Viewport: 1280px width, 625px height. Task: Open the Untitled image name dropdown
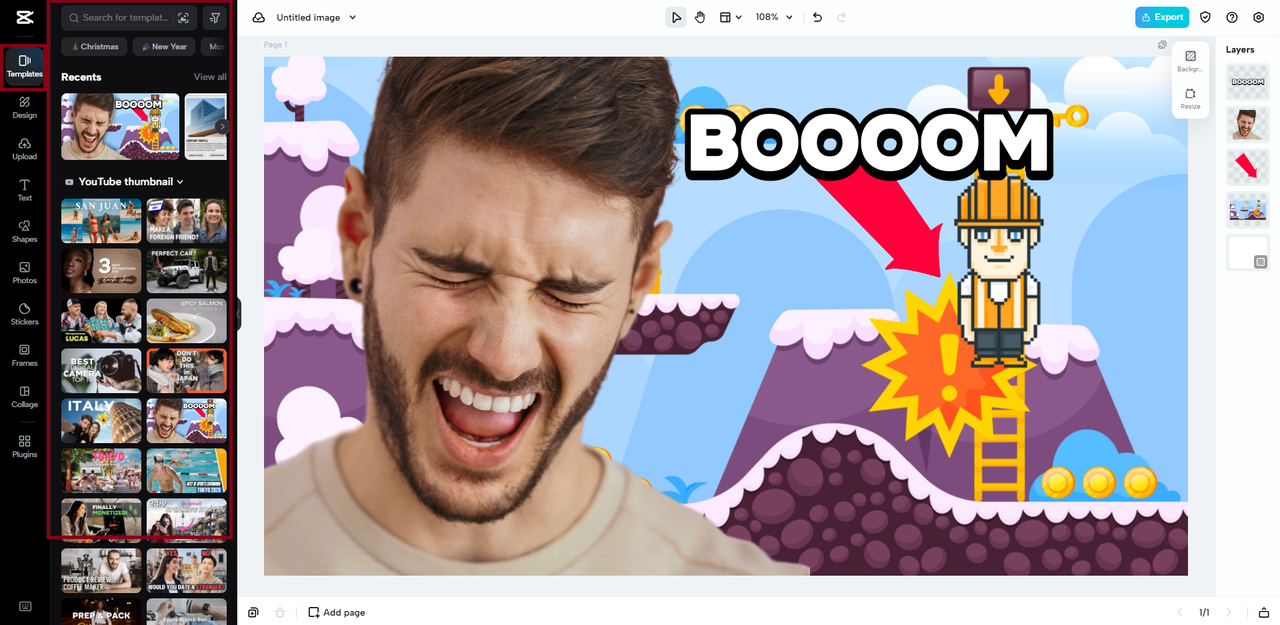click(316, 18)
